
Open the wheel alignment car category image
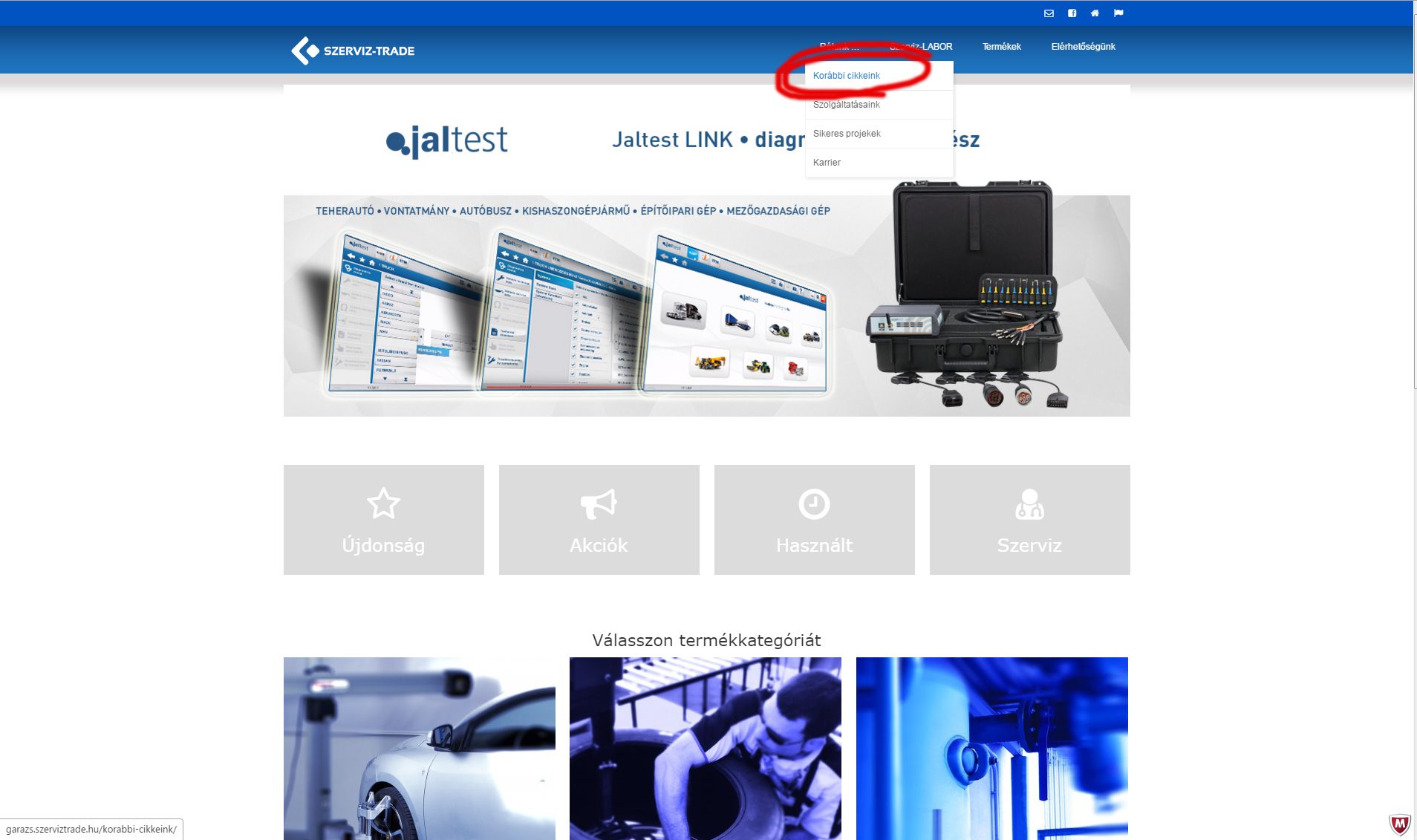point(420,749)
